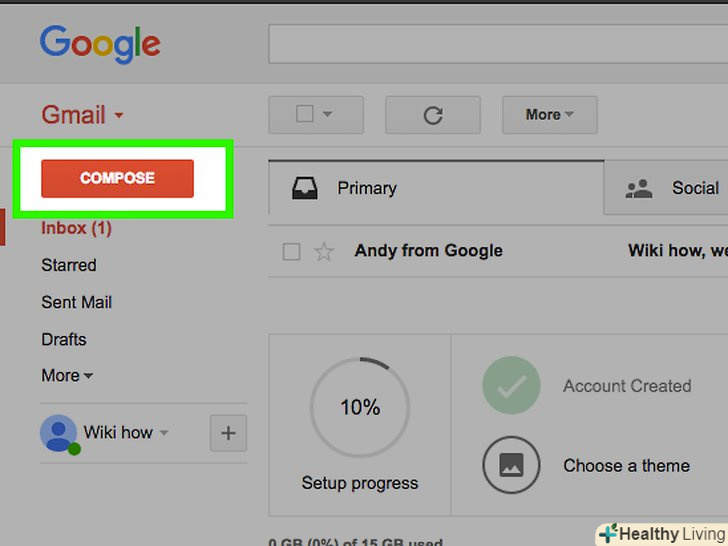This screenshot has height=546, width=728.
Task: Click the green Account Created checkmark
Action: click(x=511, y=385)
